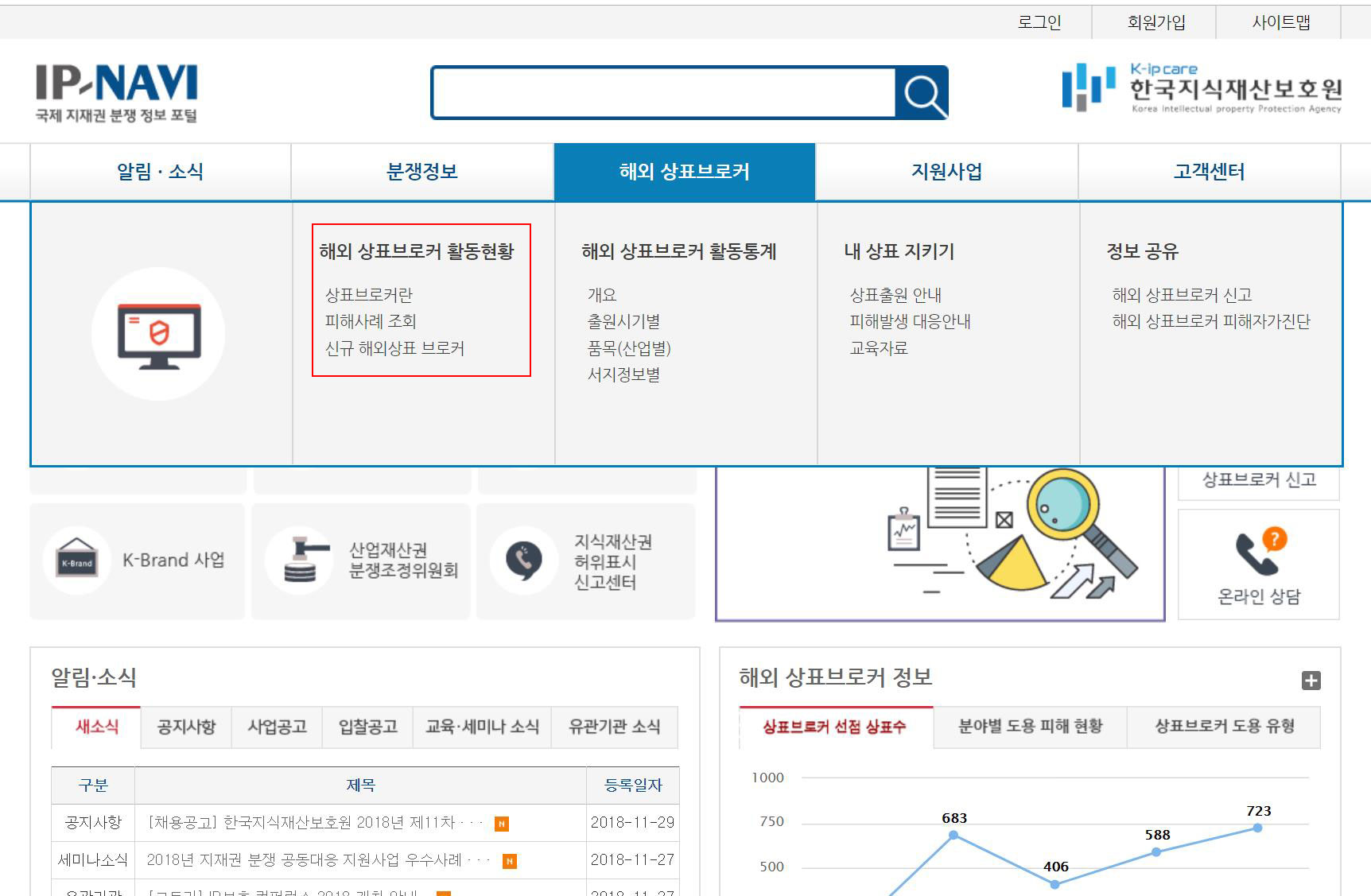
Task: Switch to the 새소식 tab
Action: point(96,727)
